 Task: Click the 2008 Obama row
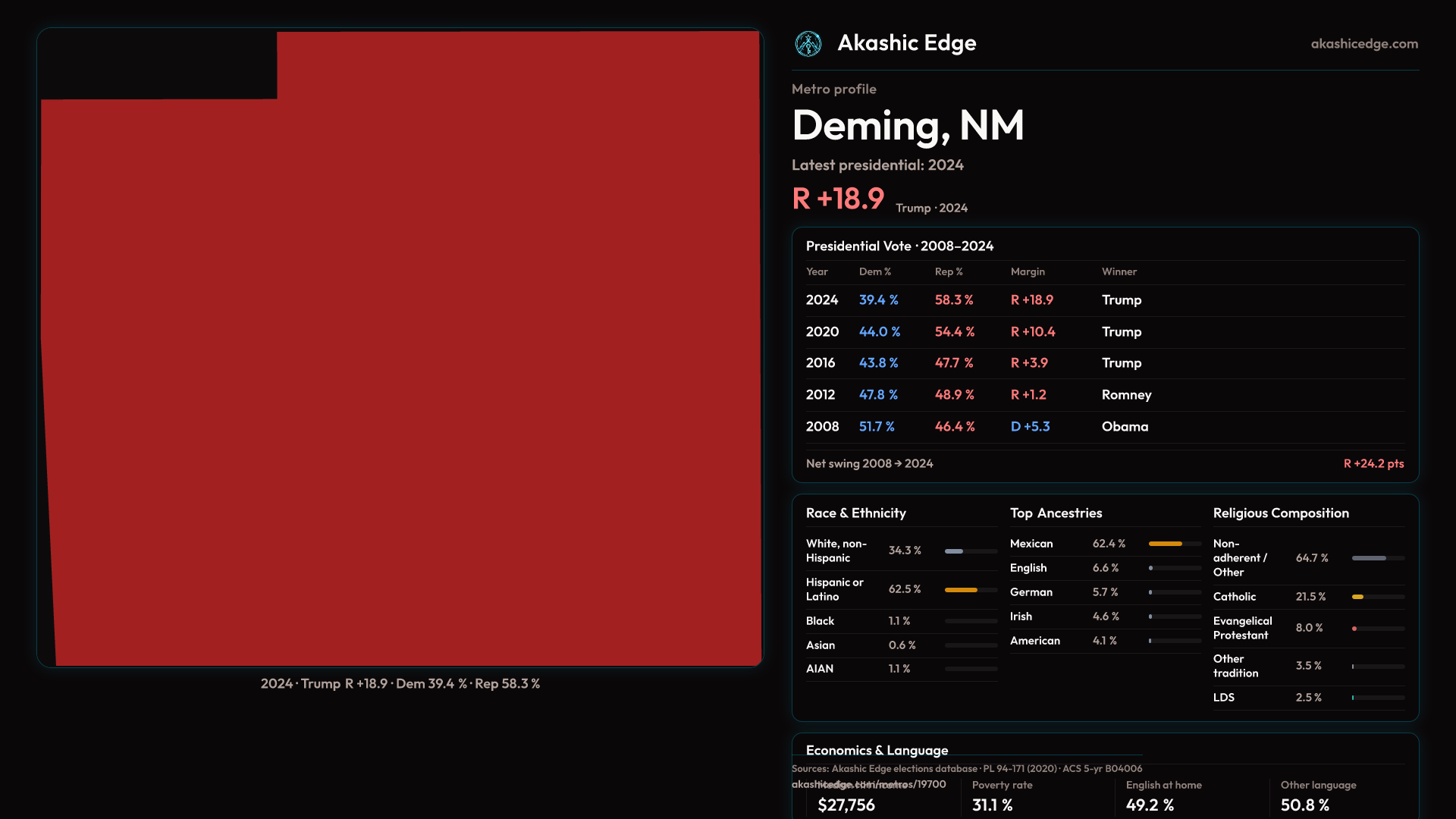[x=1104, y=427]
